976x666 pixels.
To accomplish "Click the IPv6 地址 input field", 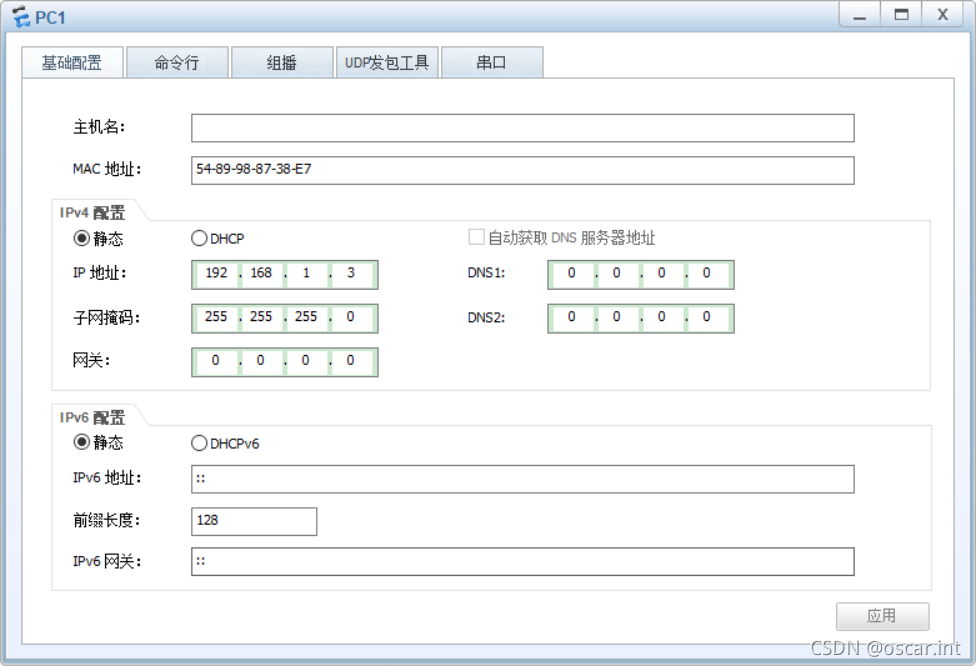I will click(523, 479).
